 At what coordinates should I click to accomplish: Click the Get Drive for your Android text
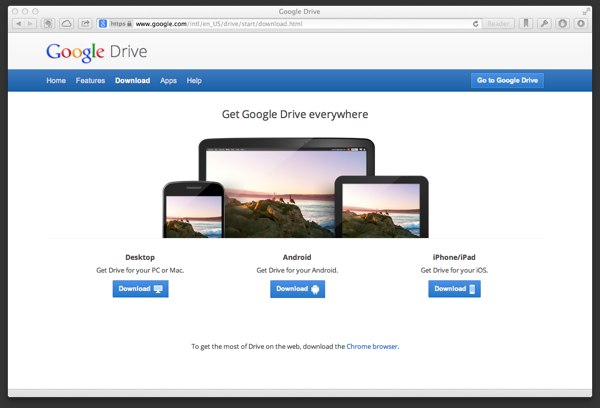(297, 270)
